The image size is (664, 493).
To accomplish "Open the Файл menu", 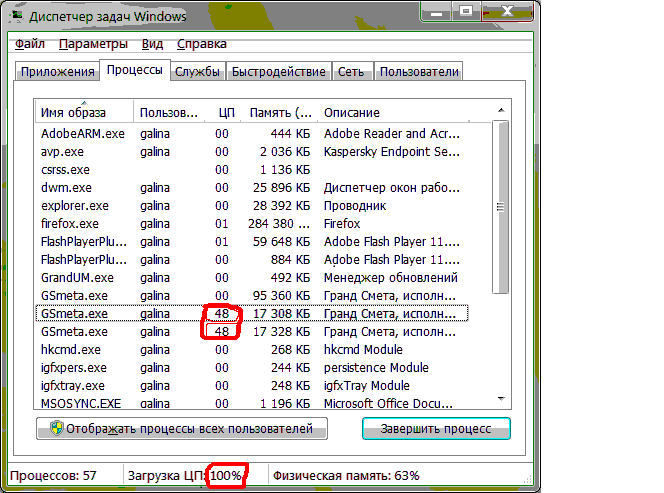I will tap(30, 44).
